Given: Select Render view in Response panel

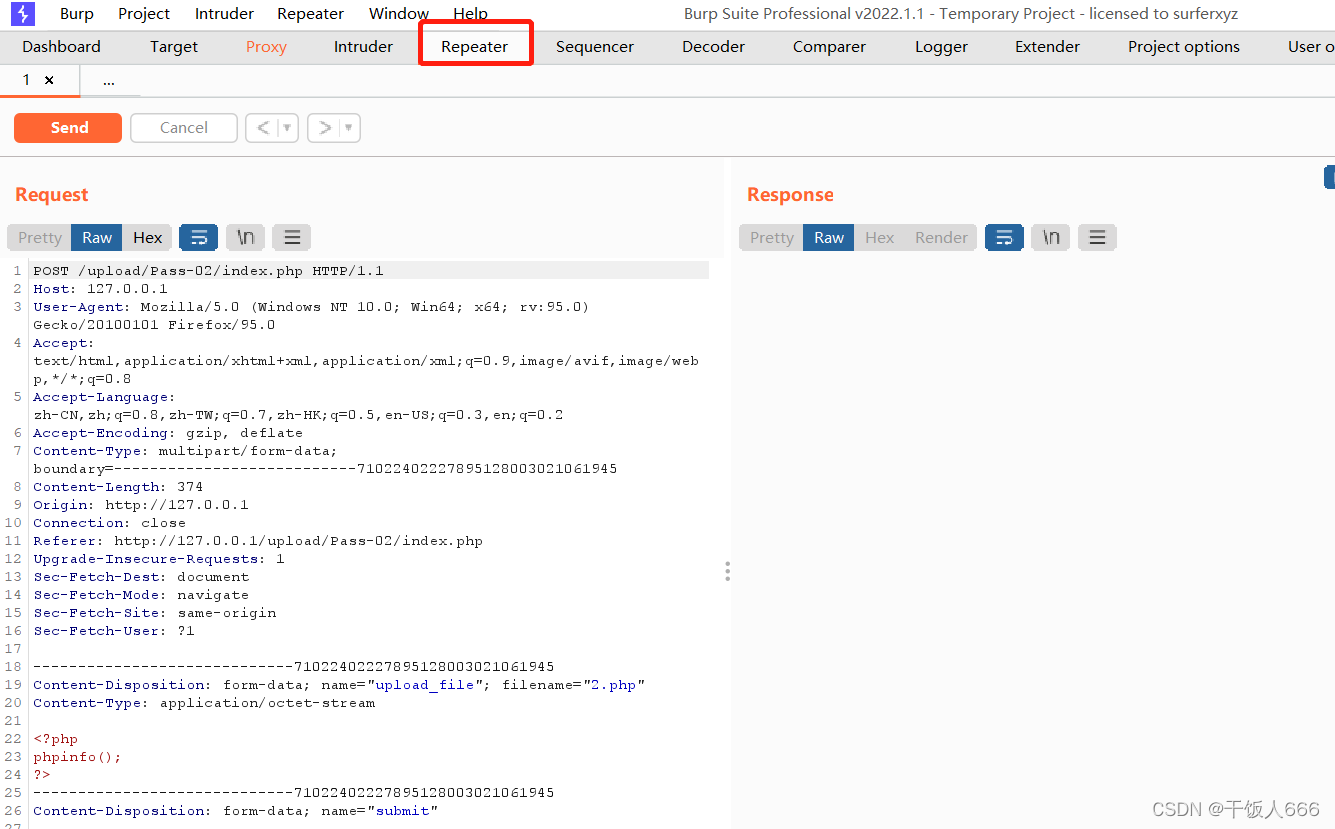Looking at the screenshot, I should 941,237.
